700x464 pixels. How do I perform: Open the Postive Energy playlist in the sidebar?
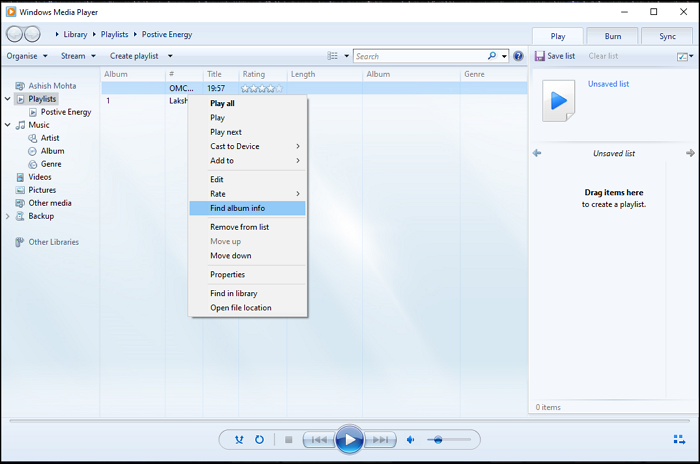coord(66,112)
